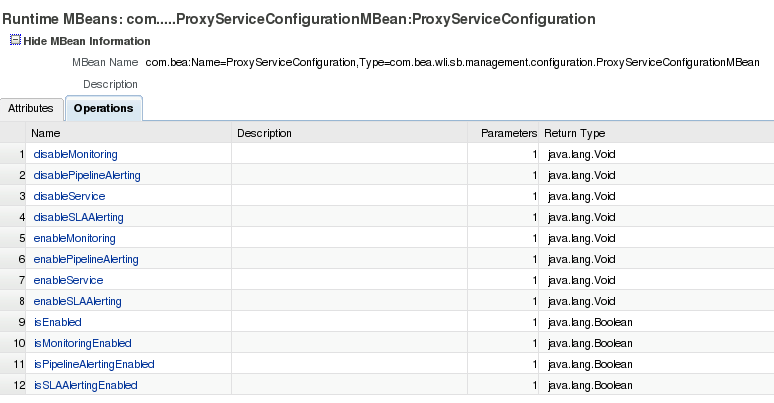Collapse the Hide MBean Information section

[86, 41]
